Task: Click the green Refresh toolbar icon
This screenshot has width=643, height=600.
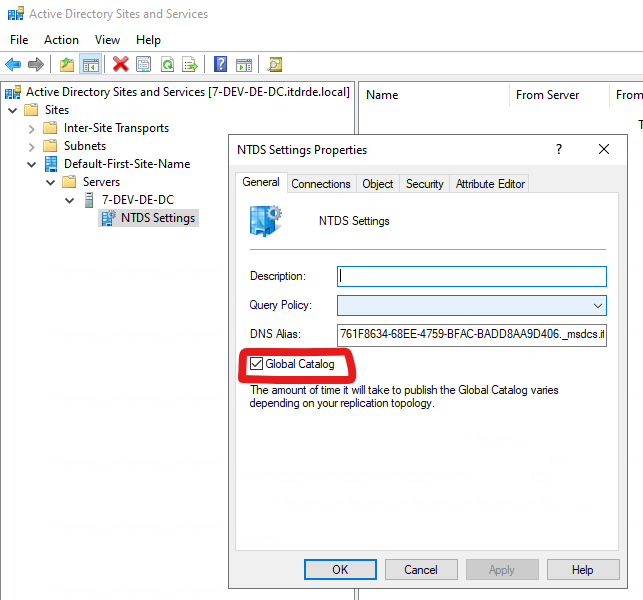Action: [x=167, y=64]
